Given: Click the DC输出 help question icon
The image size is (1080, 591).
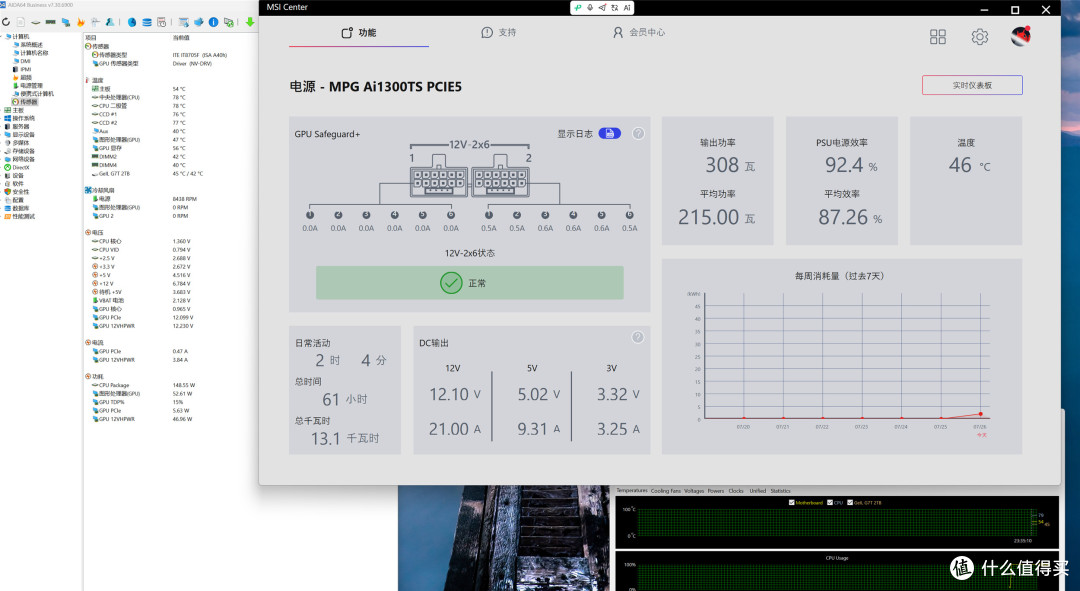Looking at the screenshot, I should click(x=638, y=337).
